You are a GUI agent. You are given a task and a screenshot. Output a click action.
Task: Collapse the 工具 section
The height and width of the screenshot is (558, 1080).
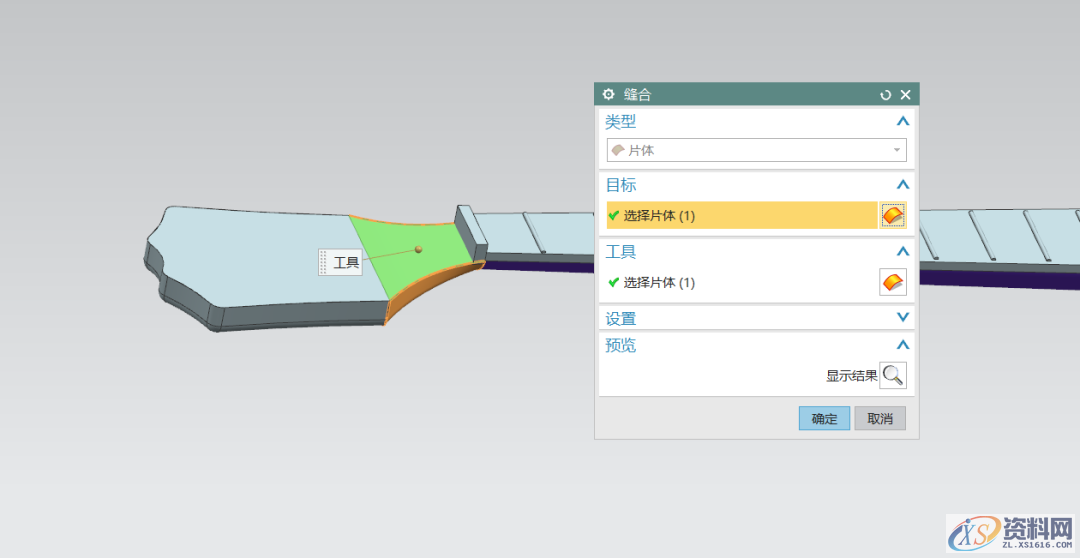(x=903, y=251)
